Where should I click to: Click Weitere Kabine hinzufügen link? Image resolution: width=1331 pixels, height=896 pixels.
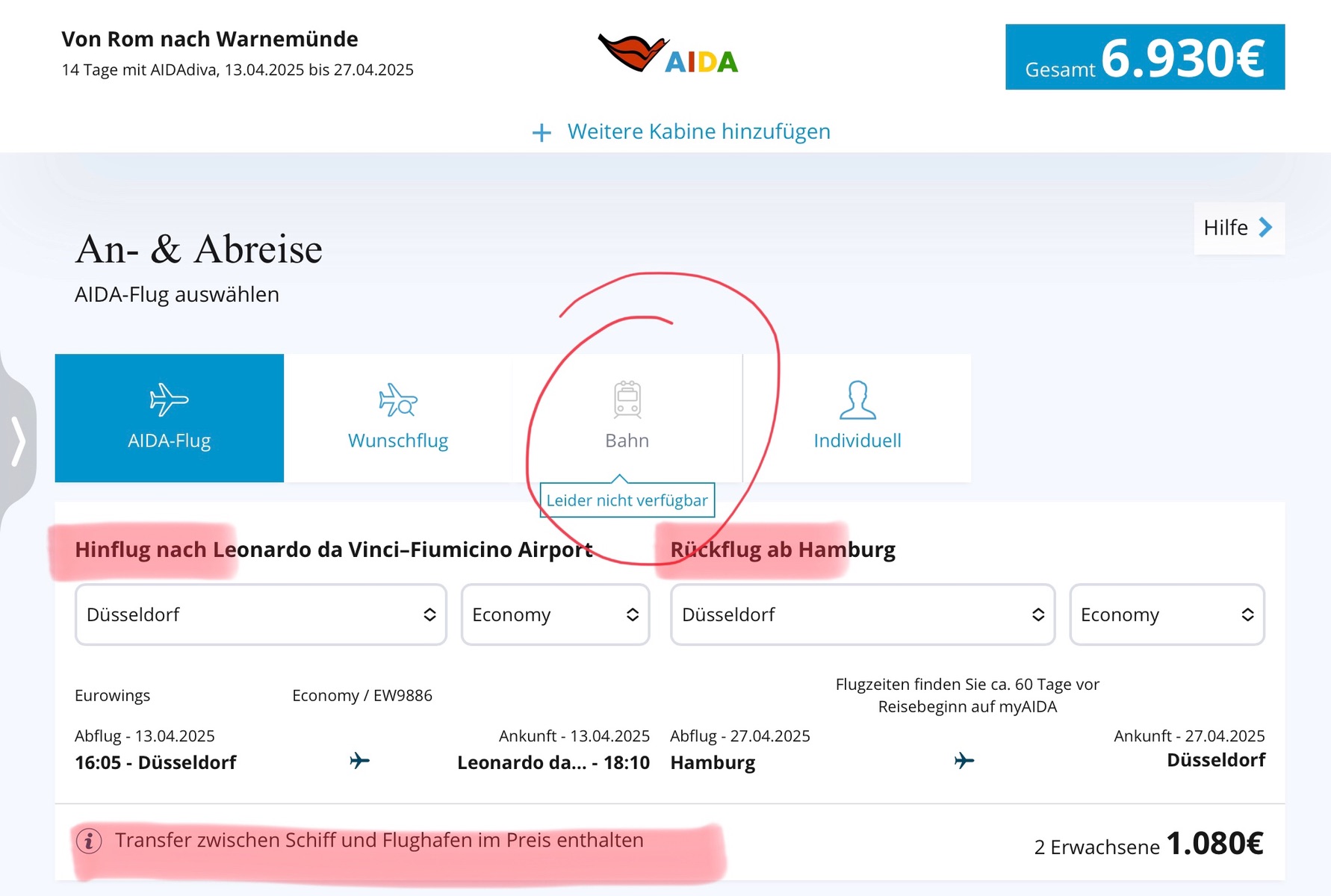point(698,132)
